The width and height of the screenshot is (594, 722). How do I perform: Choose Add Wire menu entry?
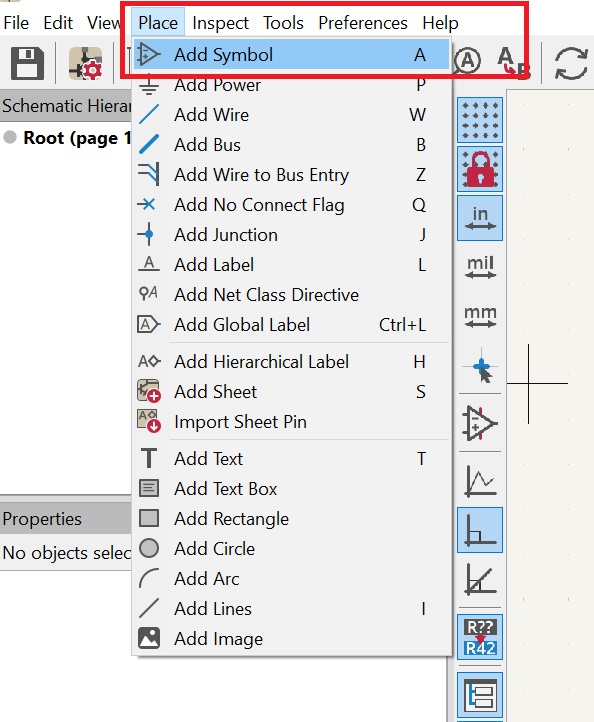point(291,115)
